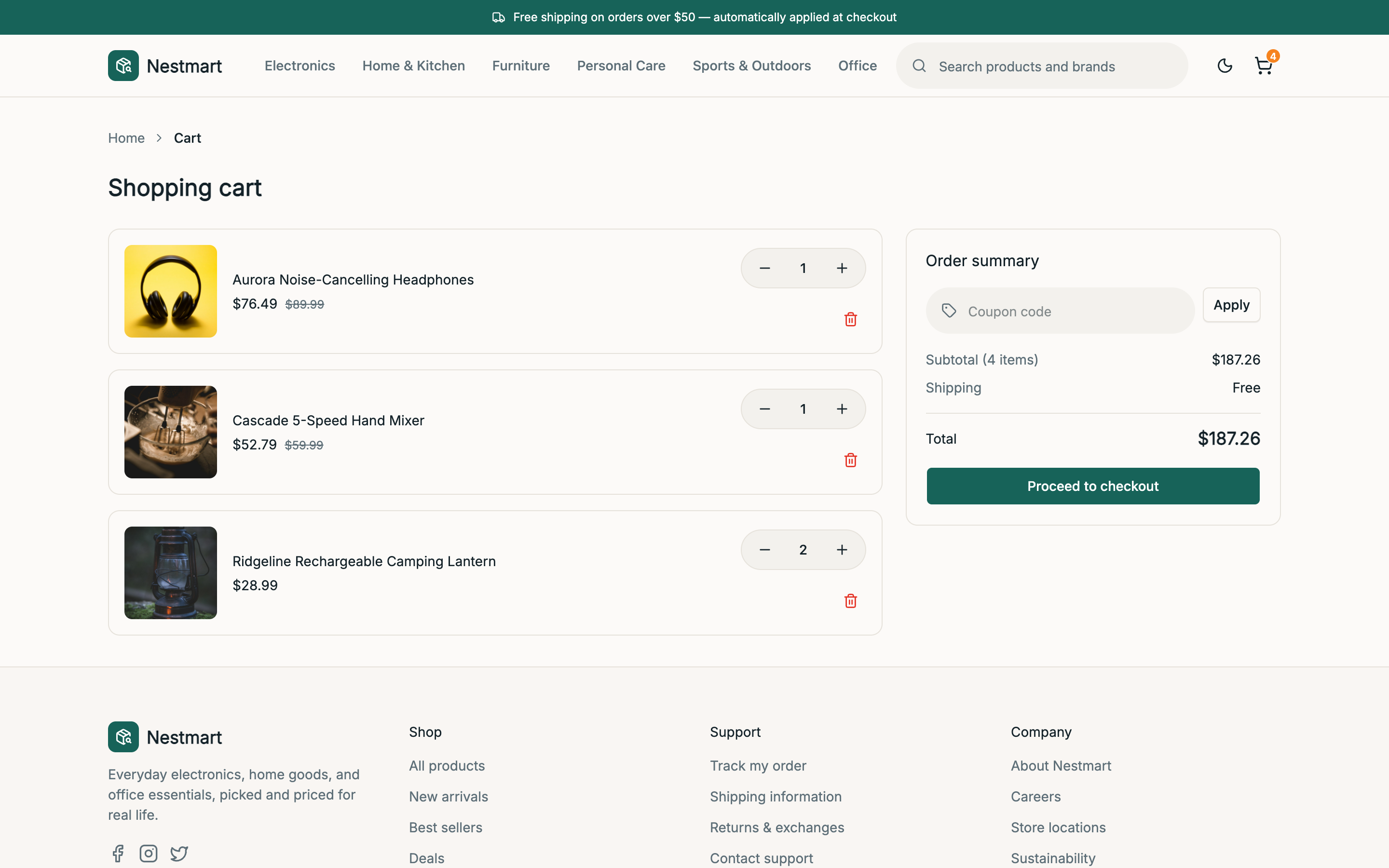The image size is (1389, 868).
Task: Open Facebook icon in footer
Action: point(118,853)
